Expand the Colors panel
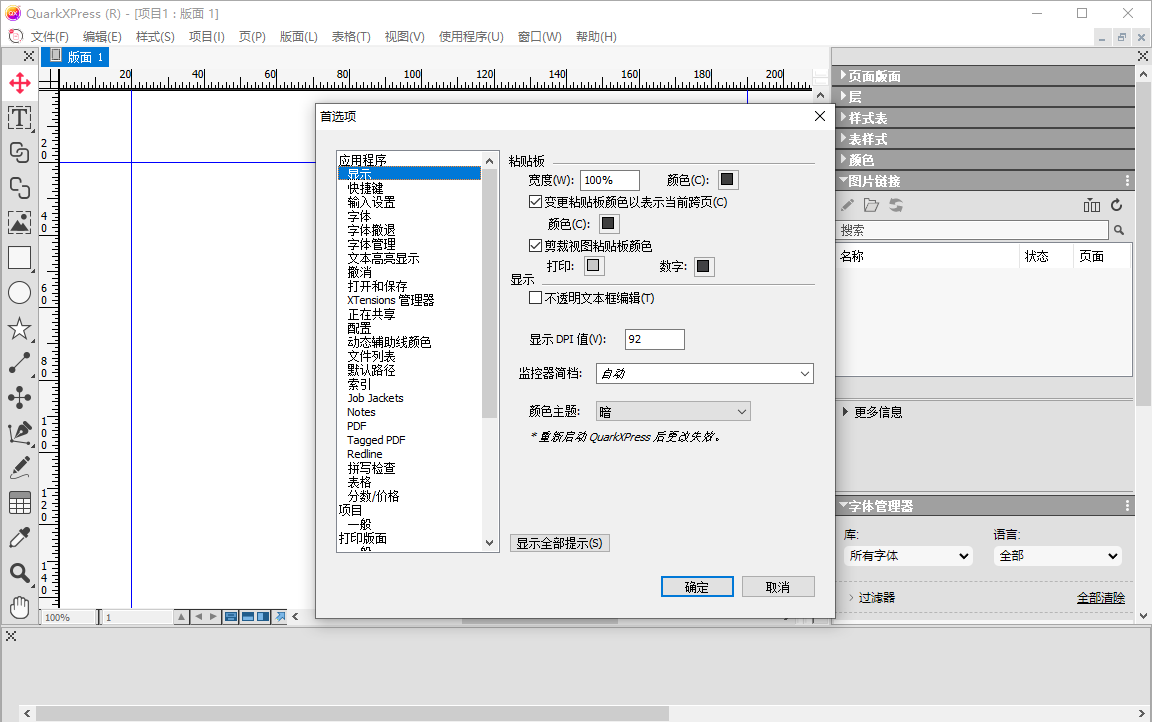Image resolution: width=1152 pixels, height=722 pixels. (843, 159)
